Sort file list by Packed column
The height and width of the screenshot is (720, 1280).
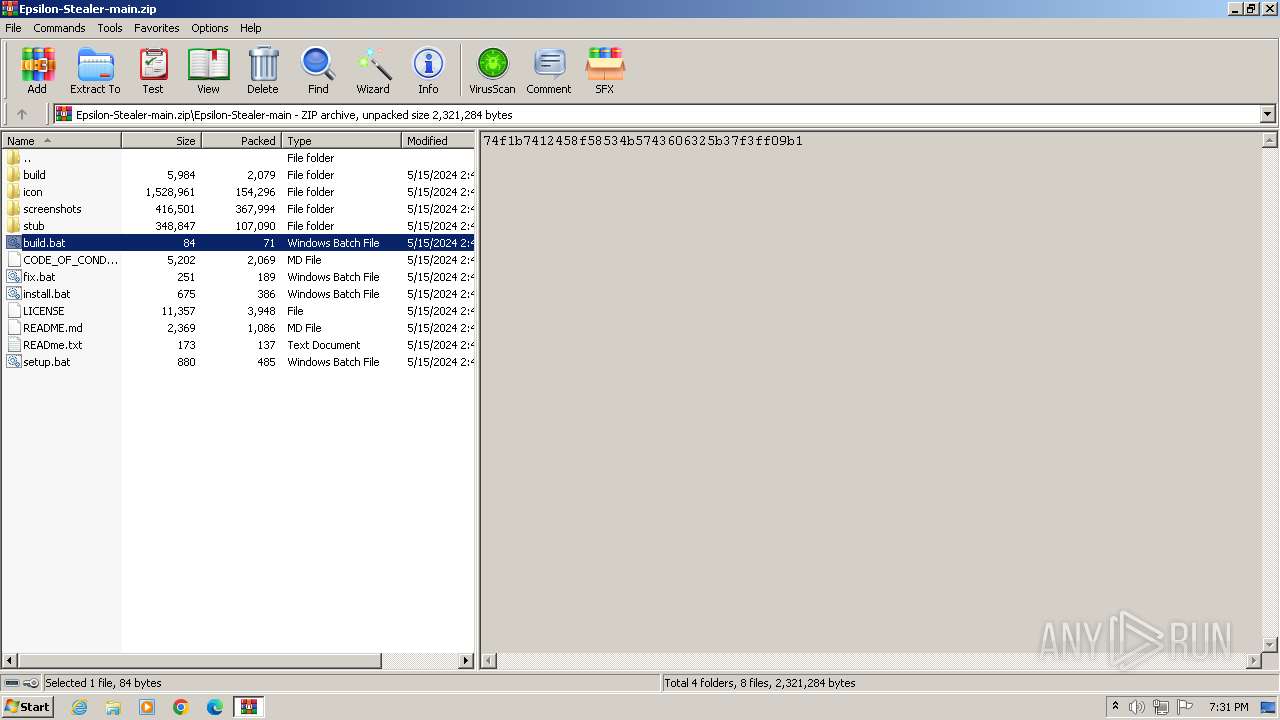click(241, 141)
